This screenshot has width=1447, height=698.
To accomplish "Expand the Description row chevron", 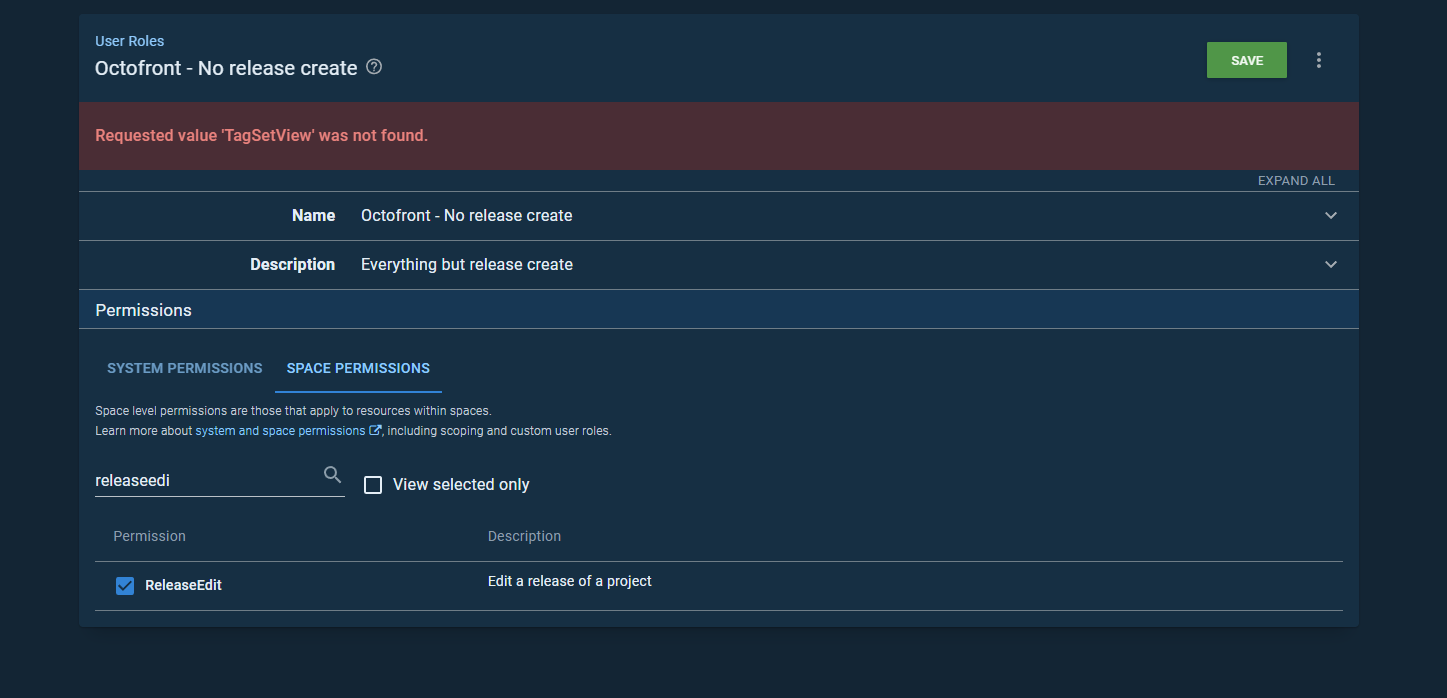I will coord(1330,264).
